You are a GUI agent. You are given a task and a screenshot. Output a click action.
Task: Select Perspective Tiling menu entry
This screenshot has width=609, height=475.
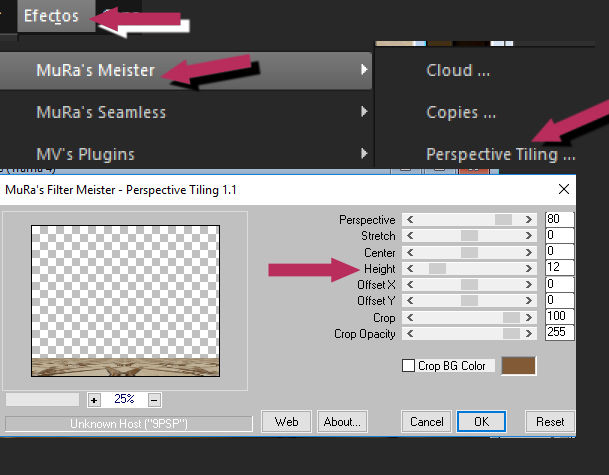click(x=500, y=154)
